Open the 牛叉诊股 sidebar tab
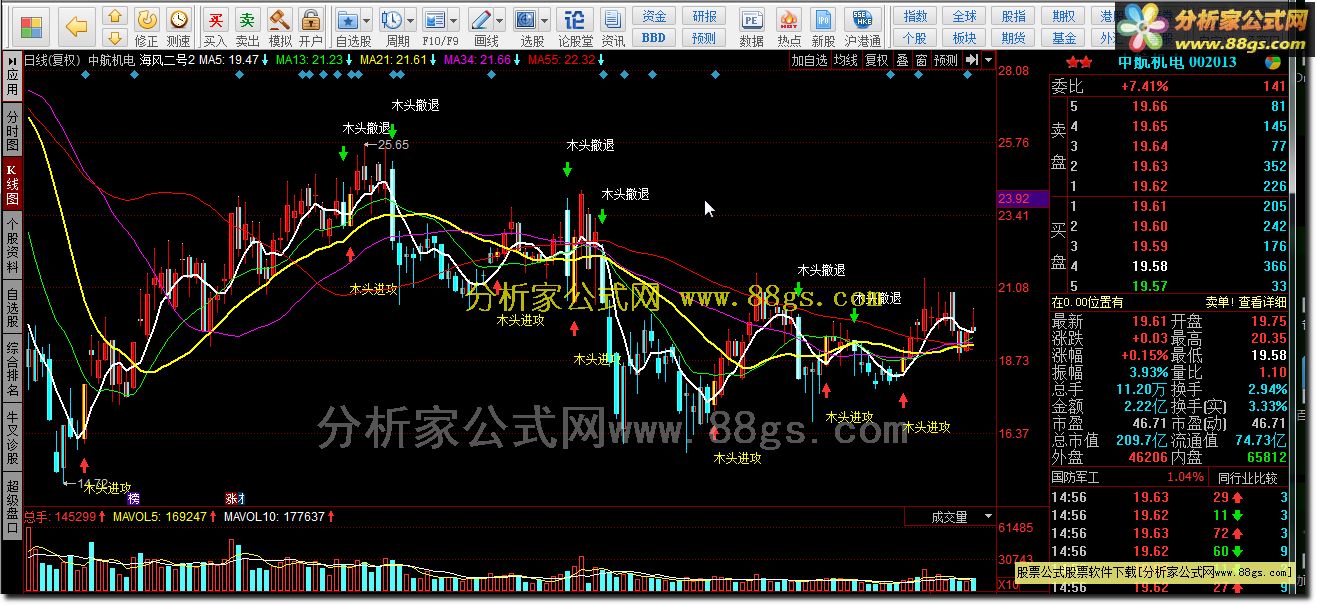The image size is (1317, 605). tap(12, 437)
